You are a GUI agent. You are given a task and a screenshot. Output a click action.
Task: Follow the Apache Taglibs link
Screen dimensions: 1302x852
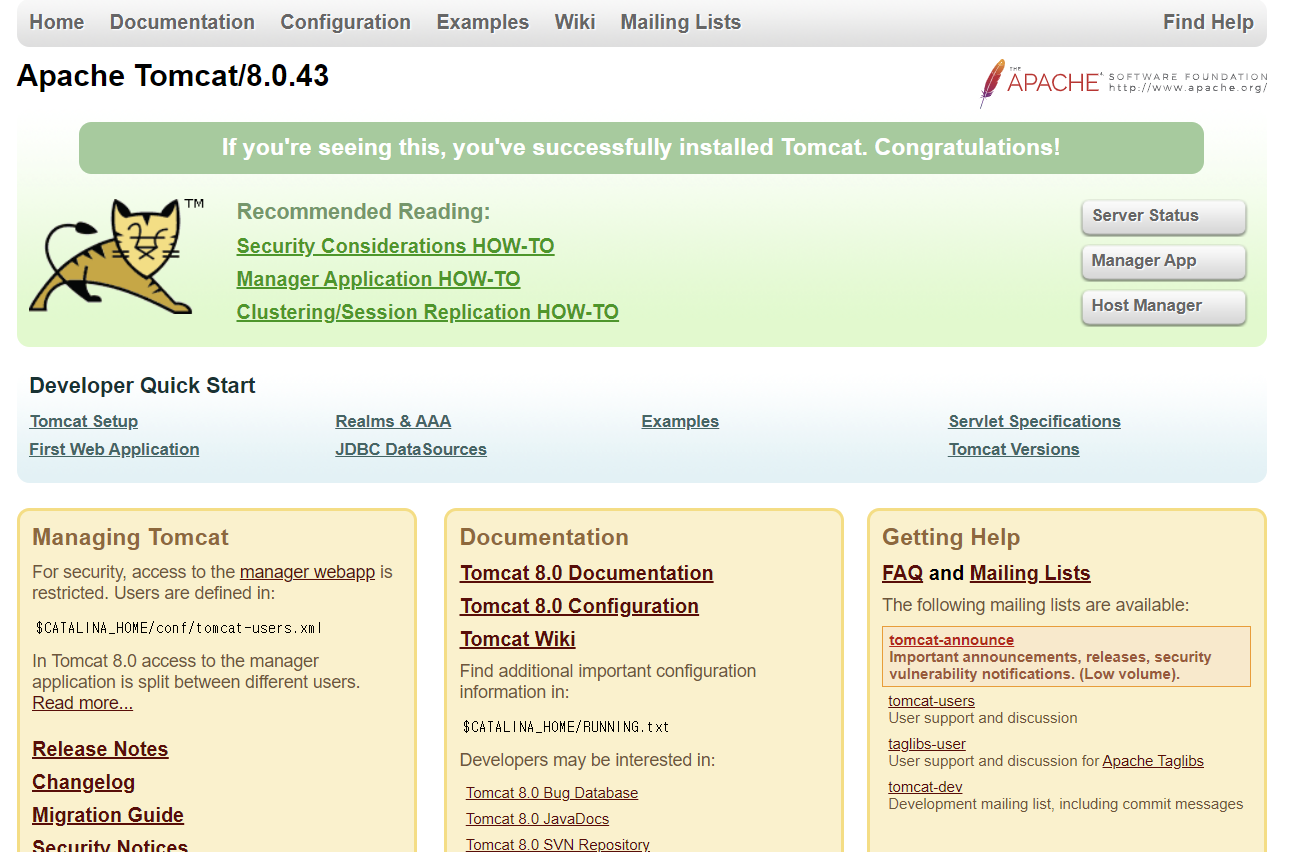(x=1153, y=761)
